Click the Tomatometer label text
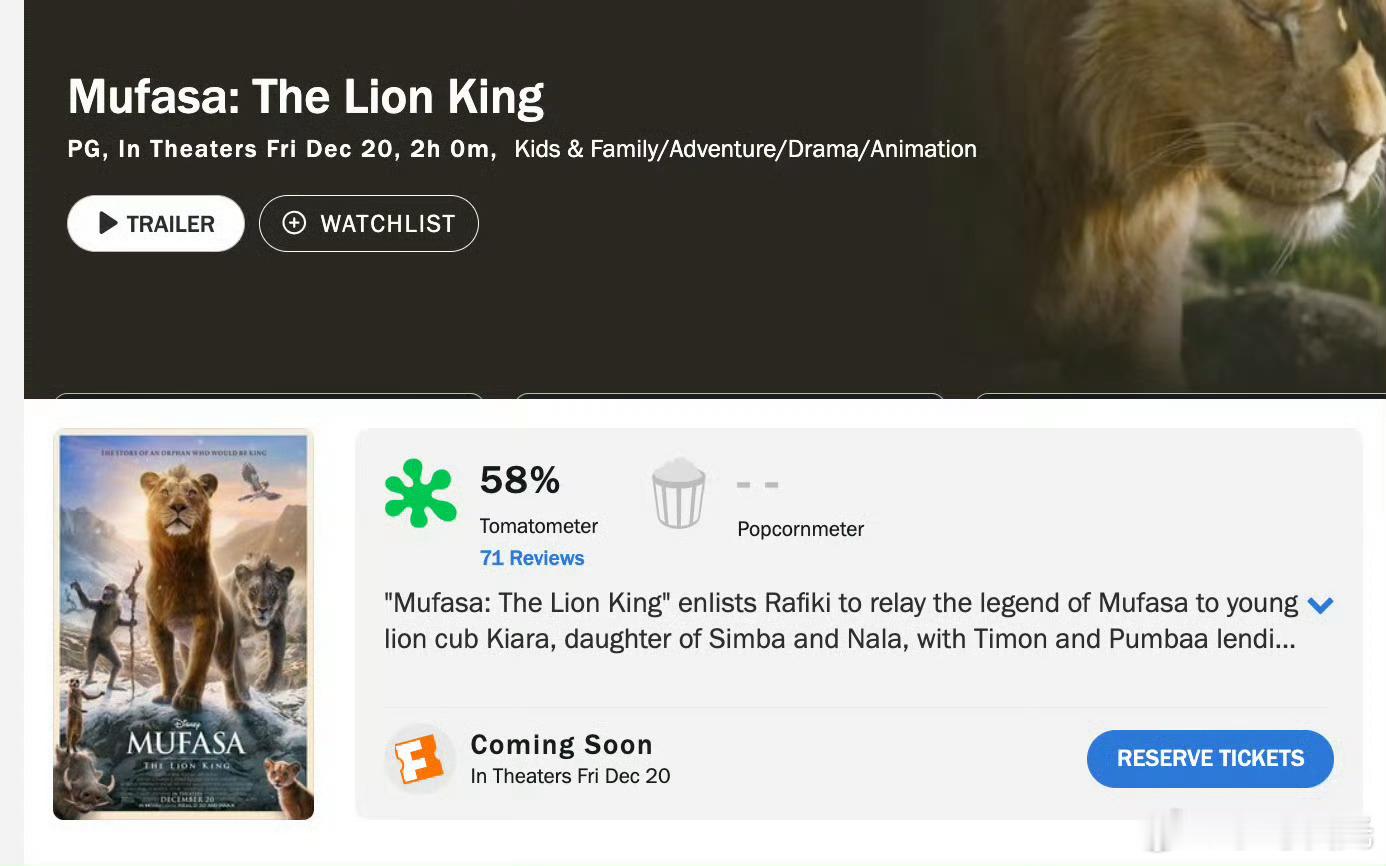Screen dimensions: 1386x866 [539, 526]
